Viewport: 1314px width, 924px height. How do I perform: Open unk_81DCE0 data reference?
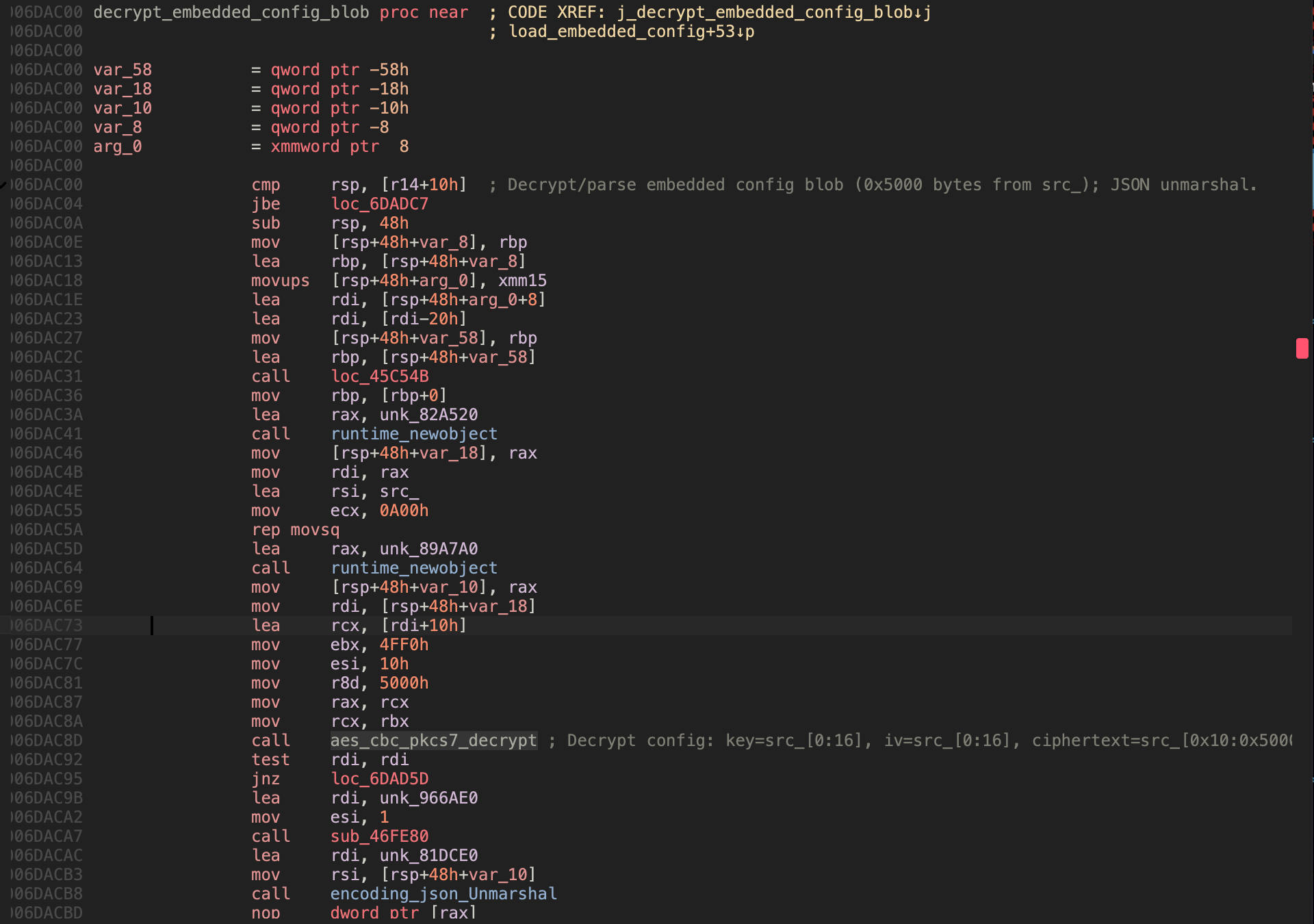click(x=428, y=856)
